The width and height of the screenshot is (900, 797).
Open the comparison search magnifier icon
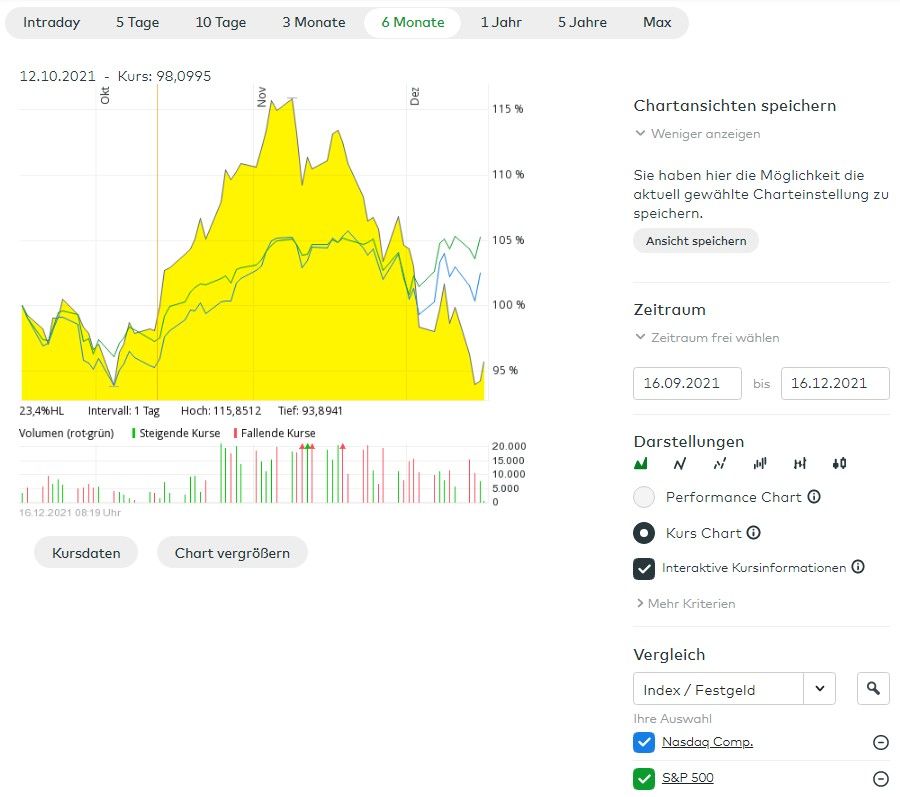(873, 688)
